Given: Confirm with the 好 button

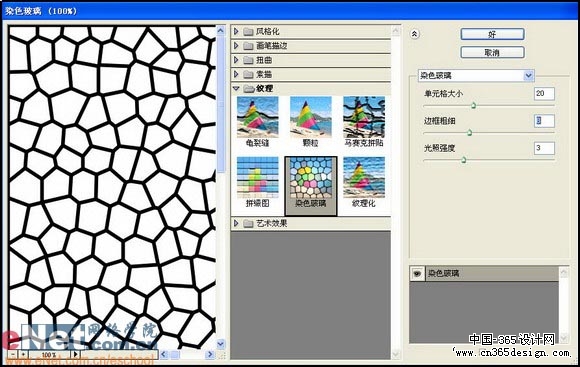Looking at the screenshot, I should 492,34.
